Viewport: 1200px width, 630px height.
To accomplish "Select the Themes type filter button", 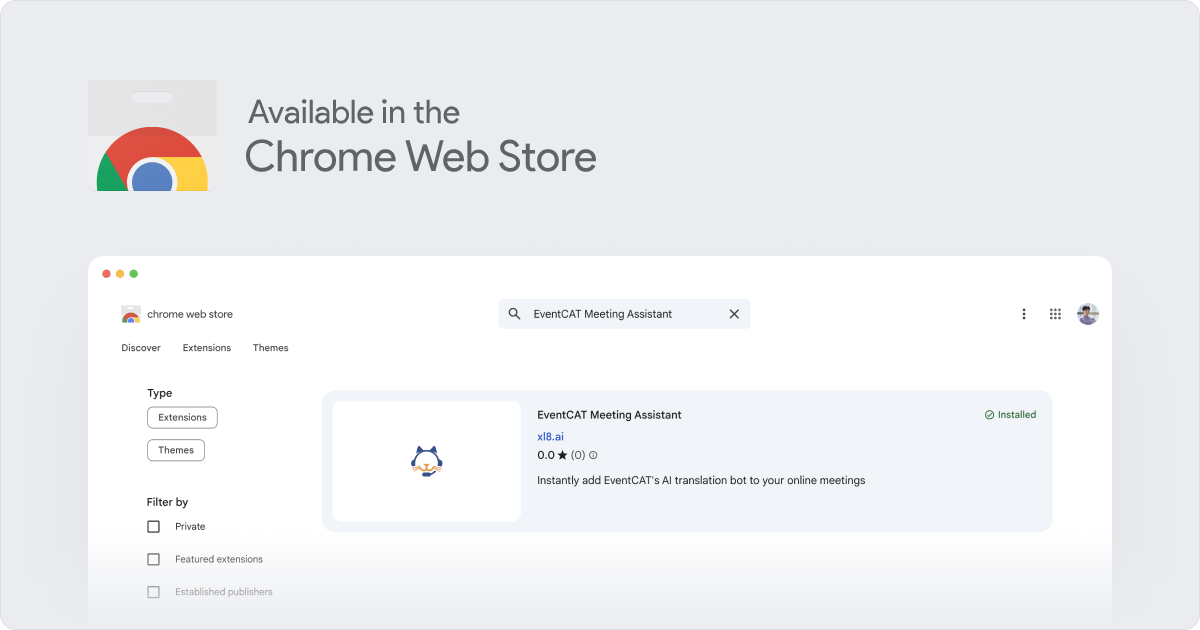I will pos(176,450).
